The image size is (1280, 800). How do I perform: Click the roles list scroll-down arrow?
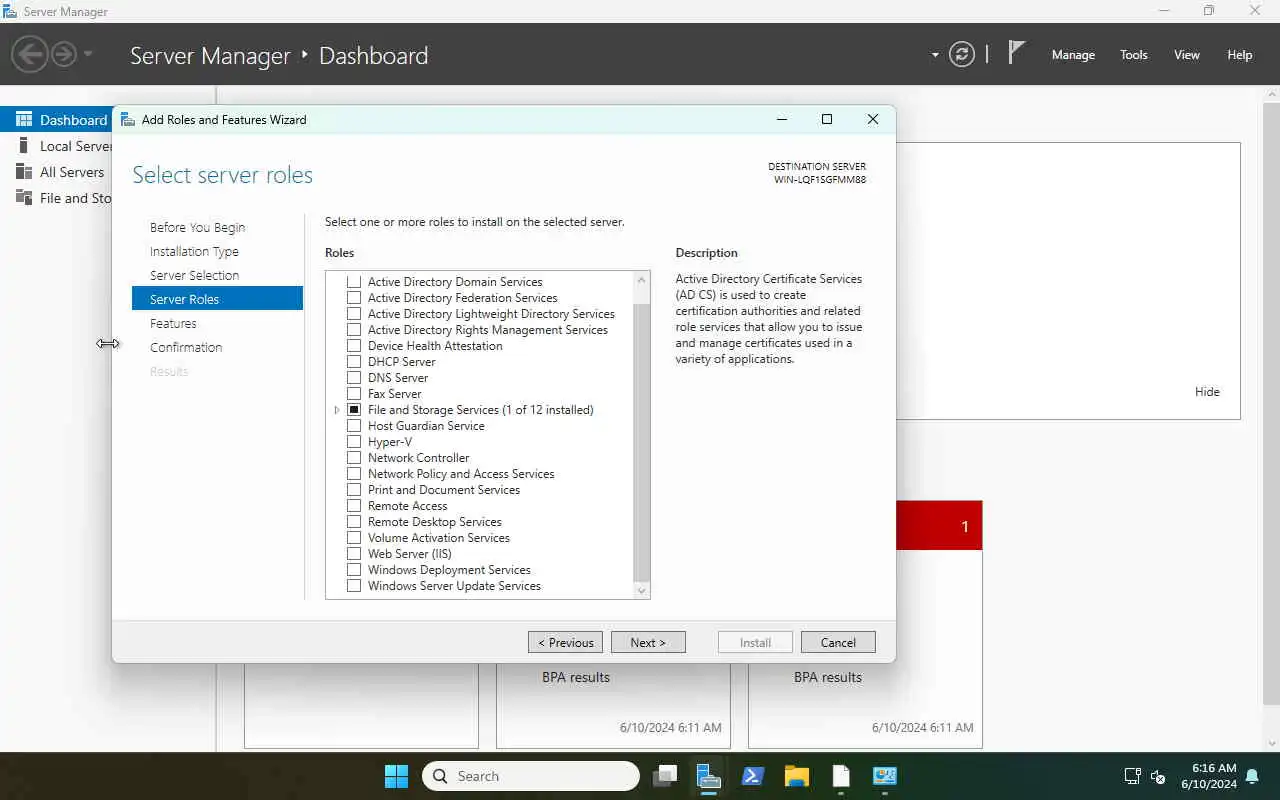click(642, 590)
